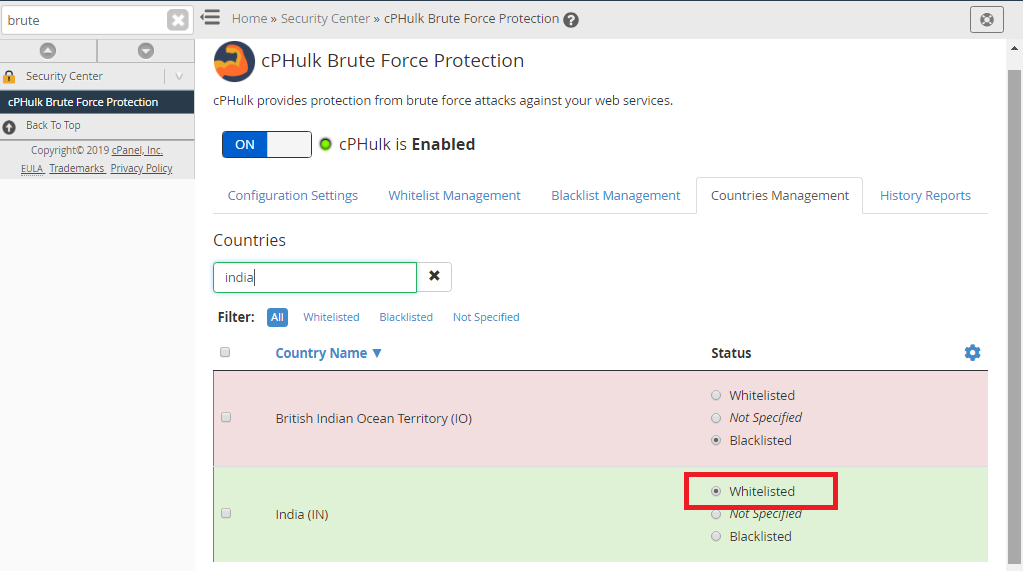Image resolution: width=1023 pixels, height=571 pixels.
Task: Click the sidebar collapse-all up arrow icon
Action: (x=48, y=50)
